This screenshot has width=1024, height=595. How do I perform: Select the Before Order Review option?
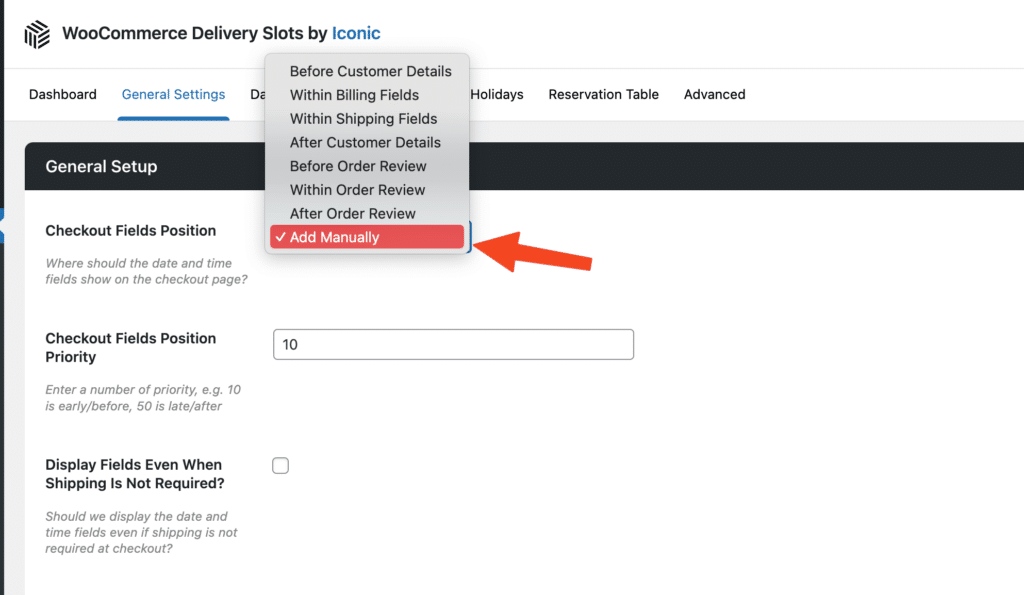(x=358, y=166)
